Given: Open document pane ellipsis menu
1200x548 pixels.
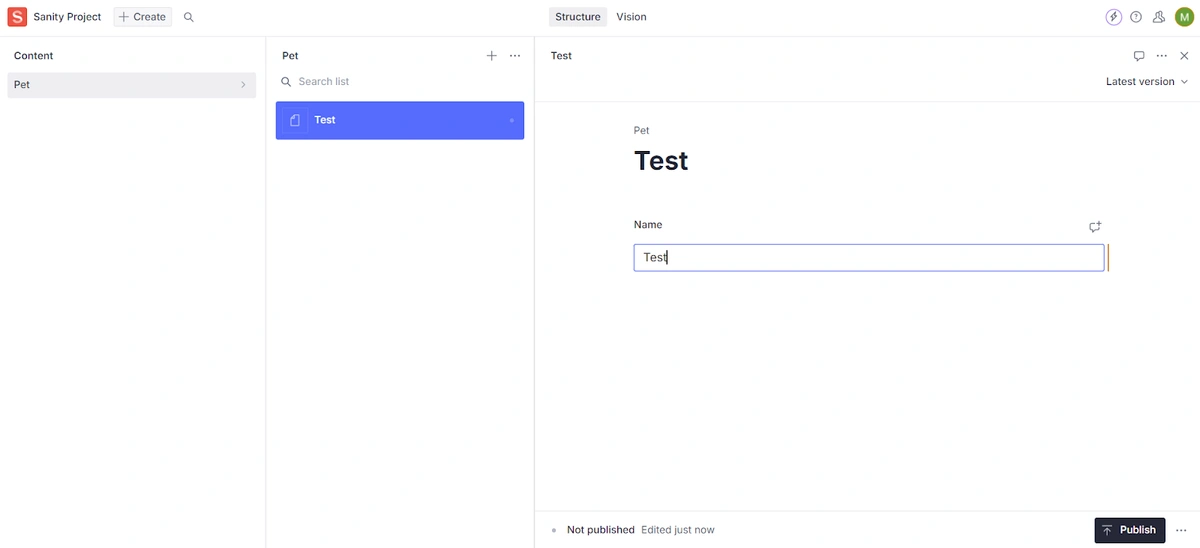Looking at the screenshot, I should (1162, 56).
